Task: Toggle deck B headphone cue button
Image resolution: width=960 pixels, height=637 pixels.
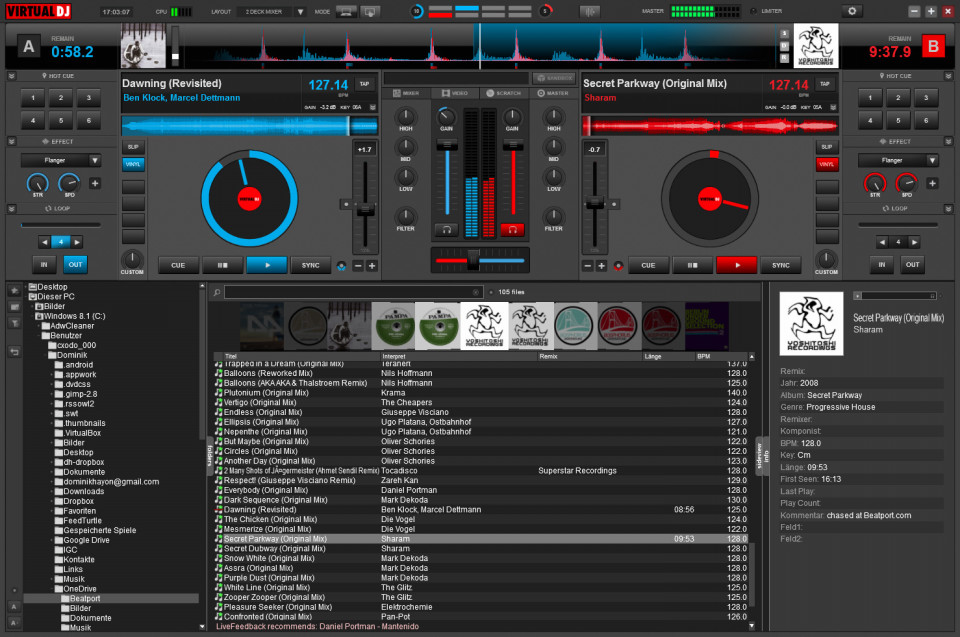Action: (512, 230)
